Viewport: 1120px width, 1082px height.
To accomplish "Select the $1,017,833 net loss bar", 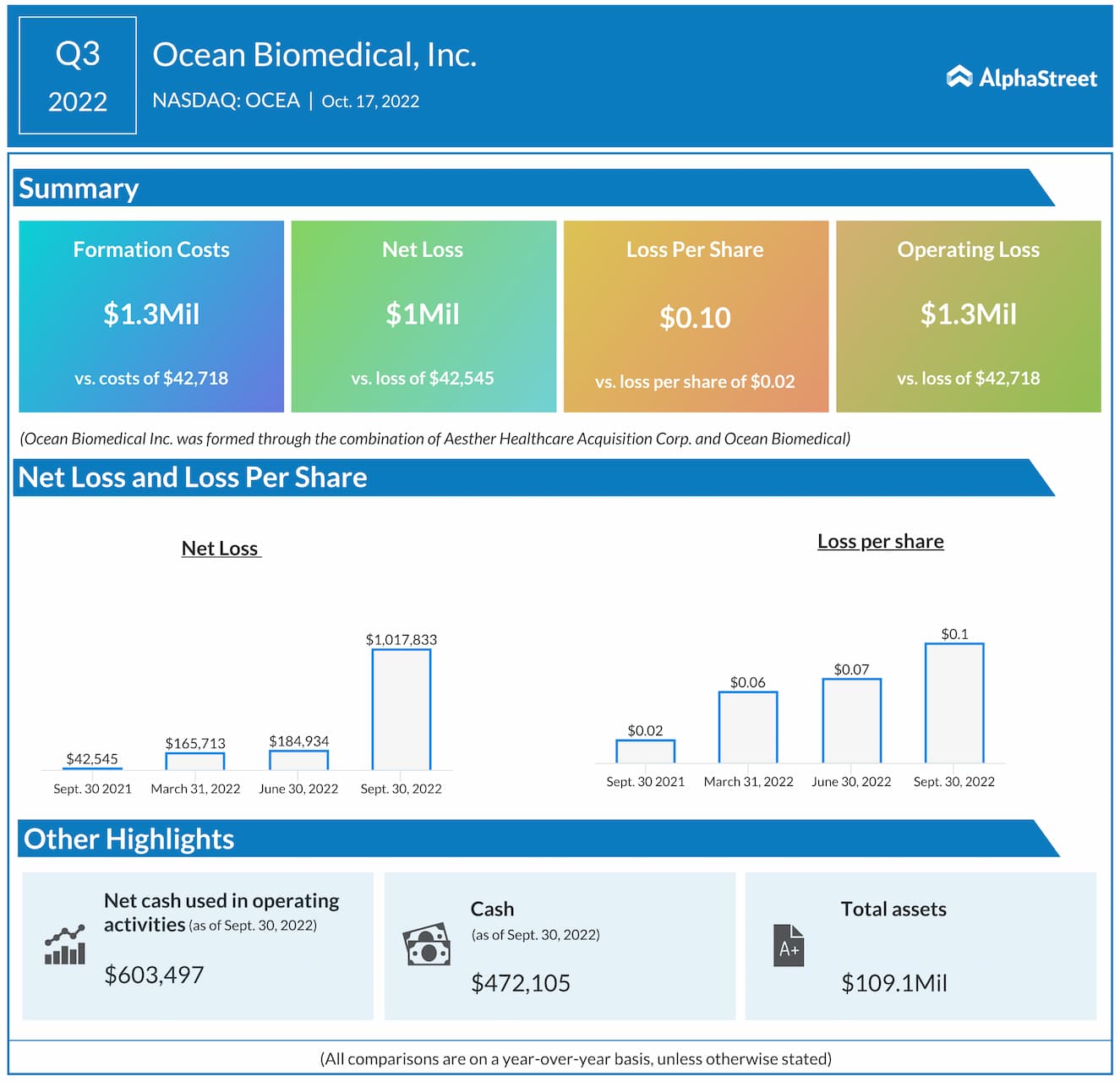I will [x=402, y=709].
